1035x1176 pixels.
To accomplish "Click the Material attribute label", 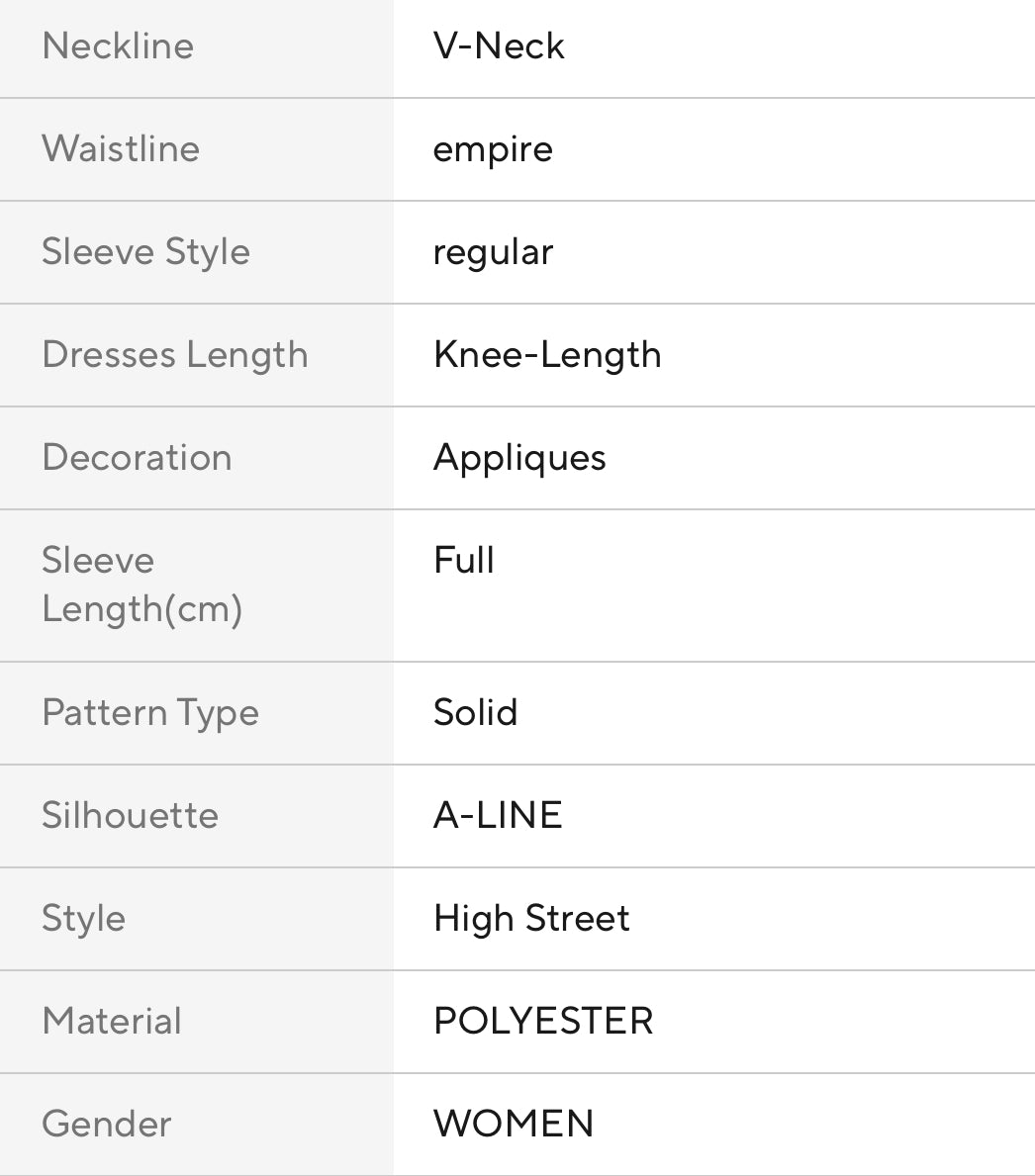I will coord(112,1022).
